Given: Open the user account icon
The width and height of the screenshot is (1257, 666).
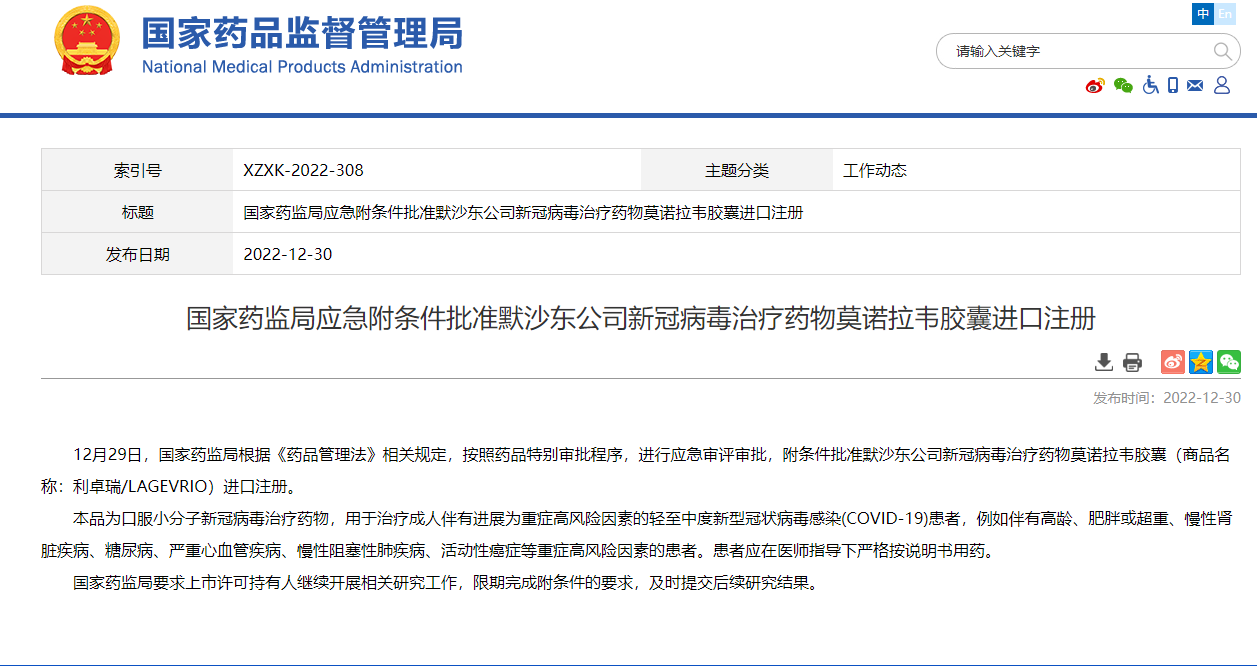Looking at the screenshot, I should [1221, 86].
